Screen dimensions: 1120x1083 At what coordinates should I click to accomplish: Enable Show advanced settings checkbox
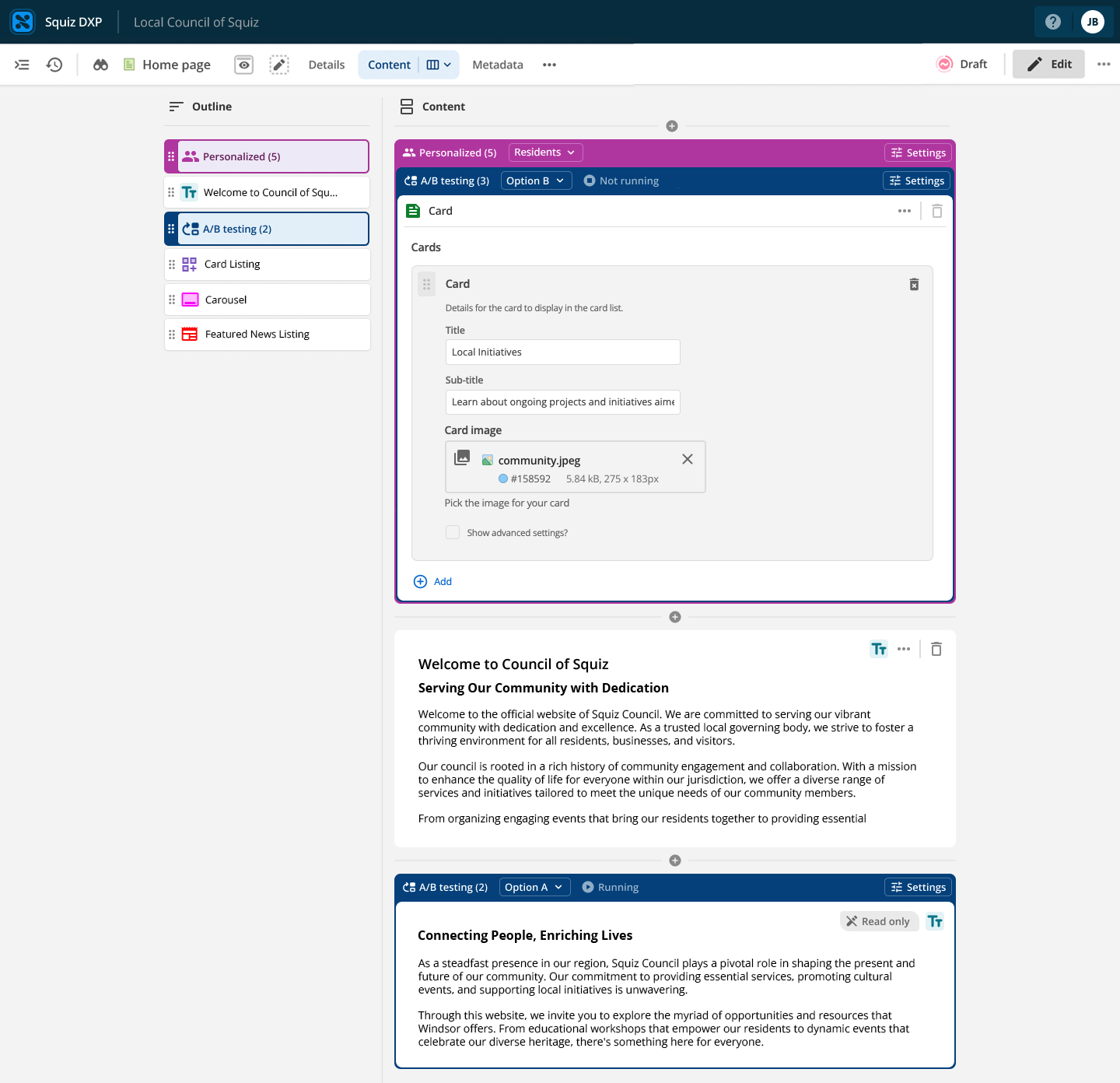point(453,532)
